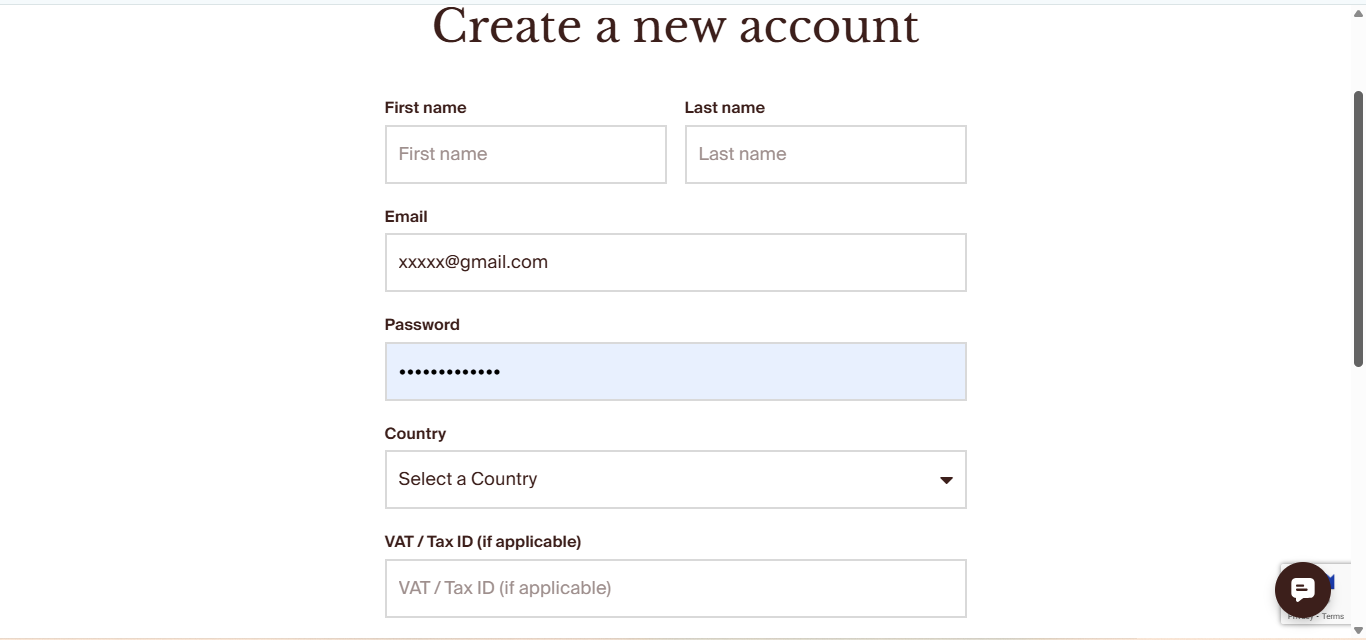Click the masked Password field

[x=675, y=372]
